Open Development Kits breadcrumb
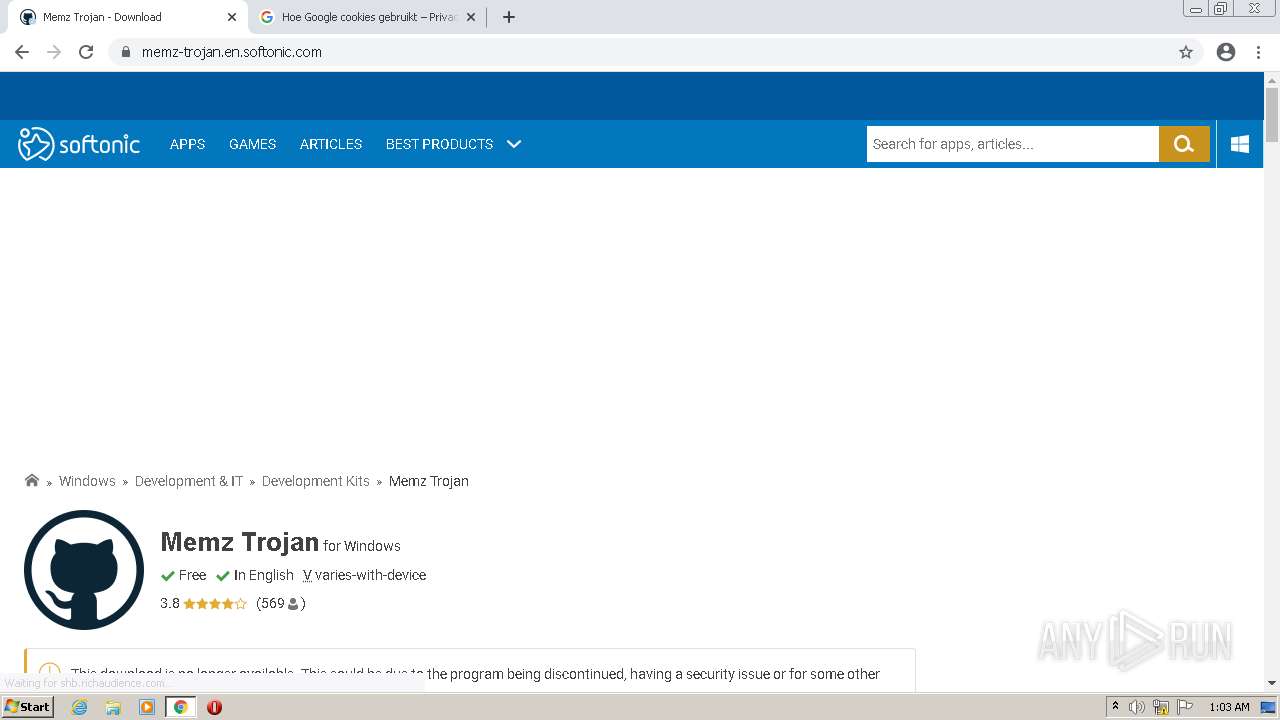 coord(316,481)
